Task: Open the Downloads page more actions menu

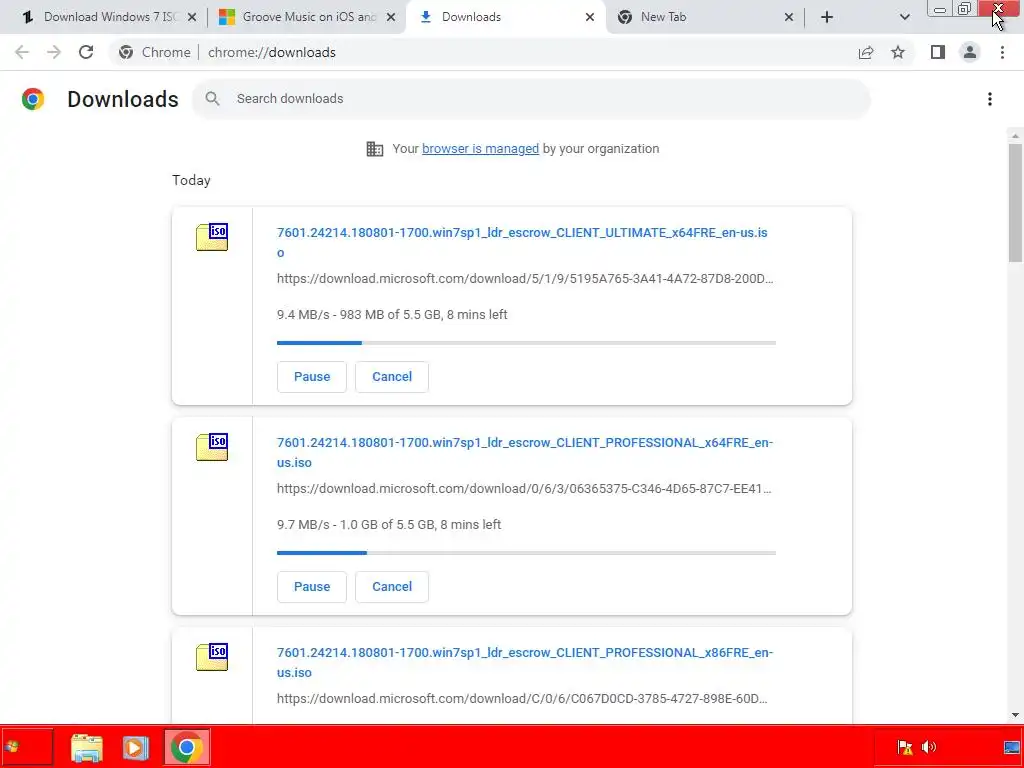Action: pos(990,99)
